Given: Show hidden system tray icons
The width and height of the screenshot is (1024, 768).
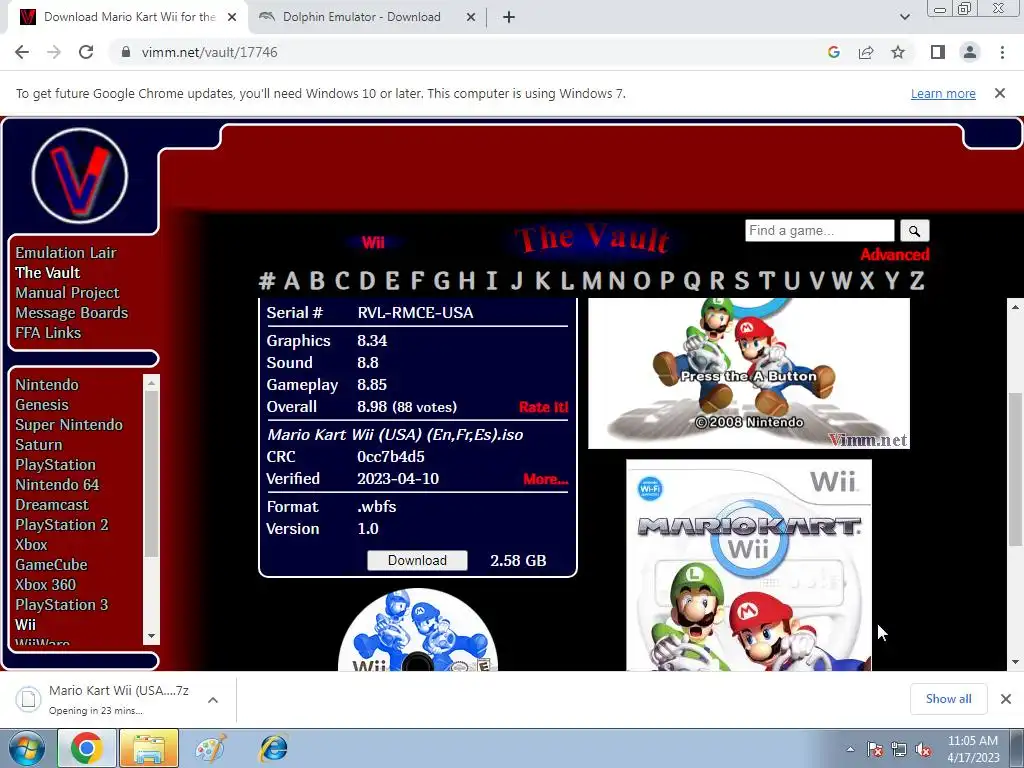Looking at the screenshot, I should click(x=850, y=749).
